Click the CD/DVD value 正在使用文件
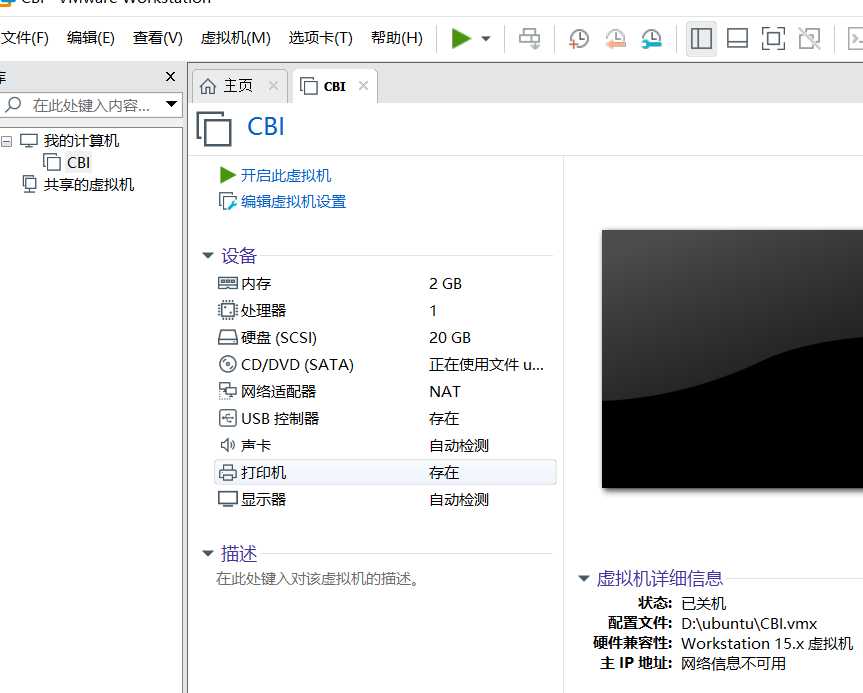Screen dimensions: 863x693 (487, 364)
